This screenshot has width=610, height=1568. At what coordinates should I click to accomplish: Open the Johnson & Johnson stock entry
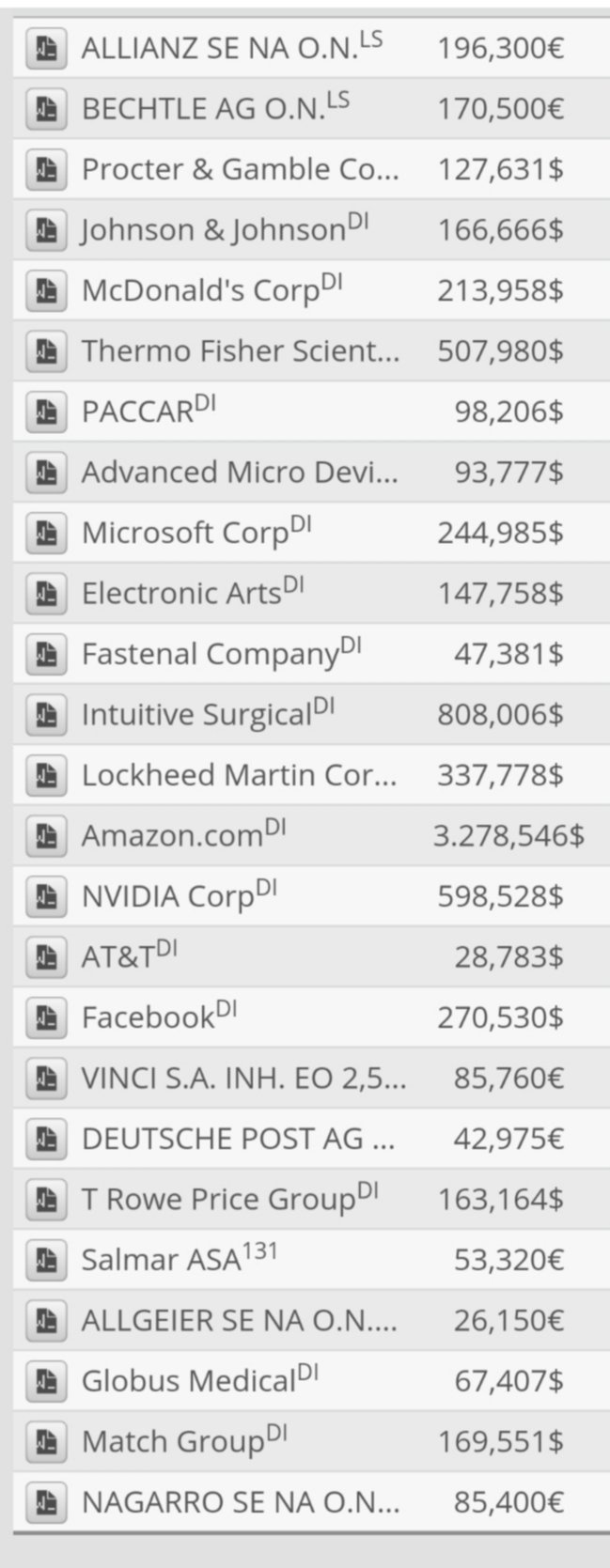click(213, 230)
